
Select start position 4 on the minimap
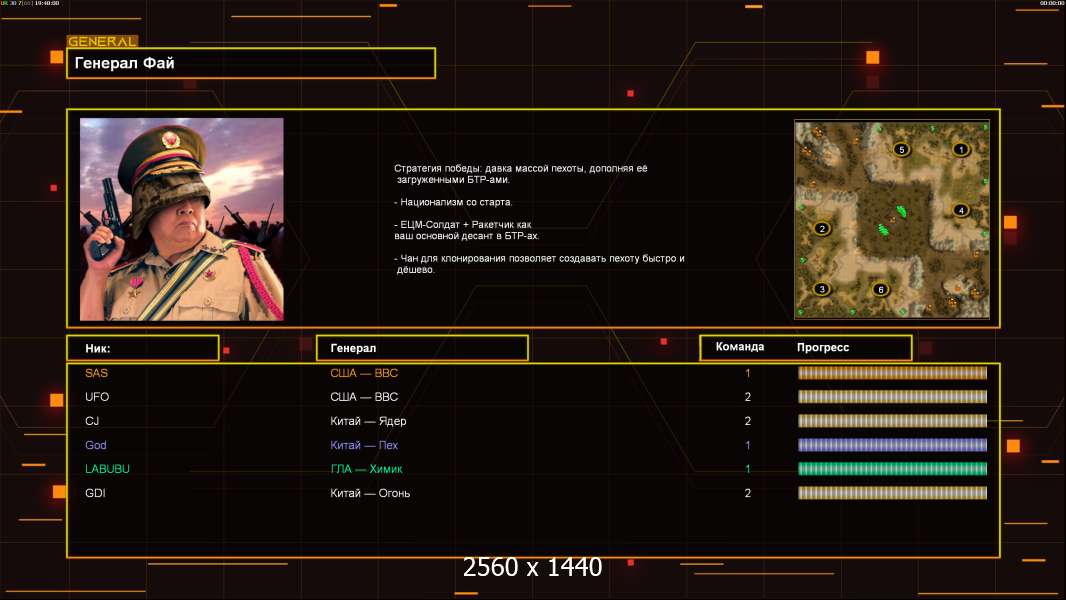pos(961,210)
